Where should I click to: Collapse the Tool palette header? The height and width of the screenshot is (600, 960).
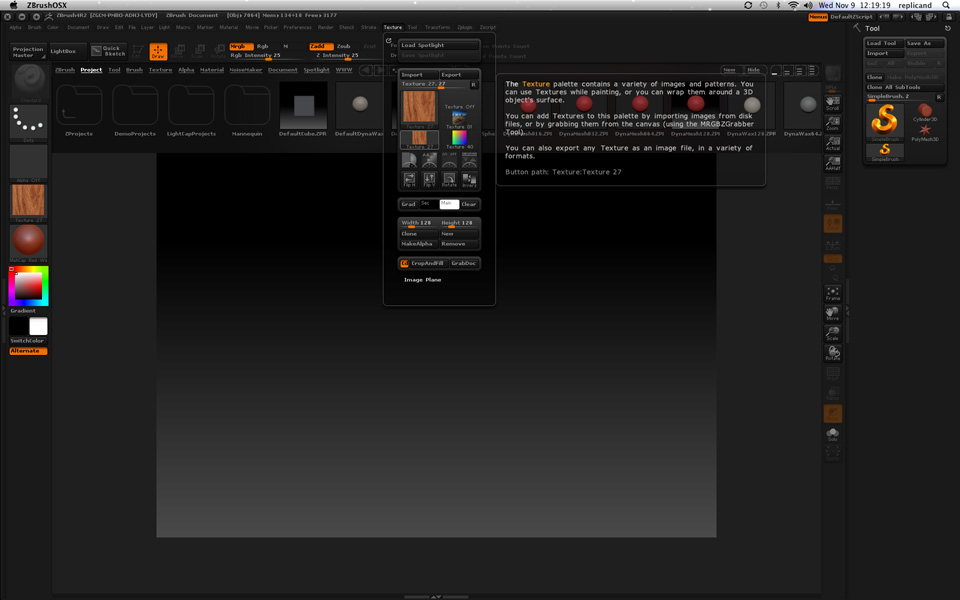point(872,28)
